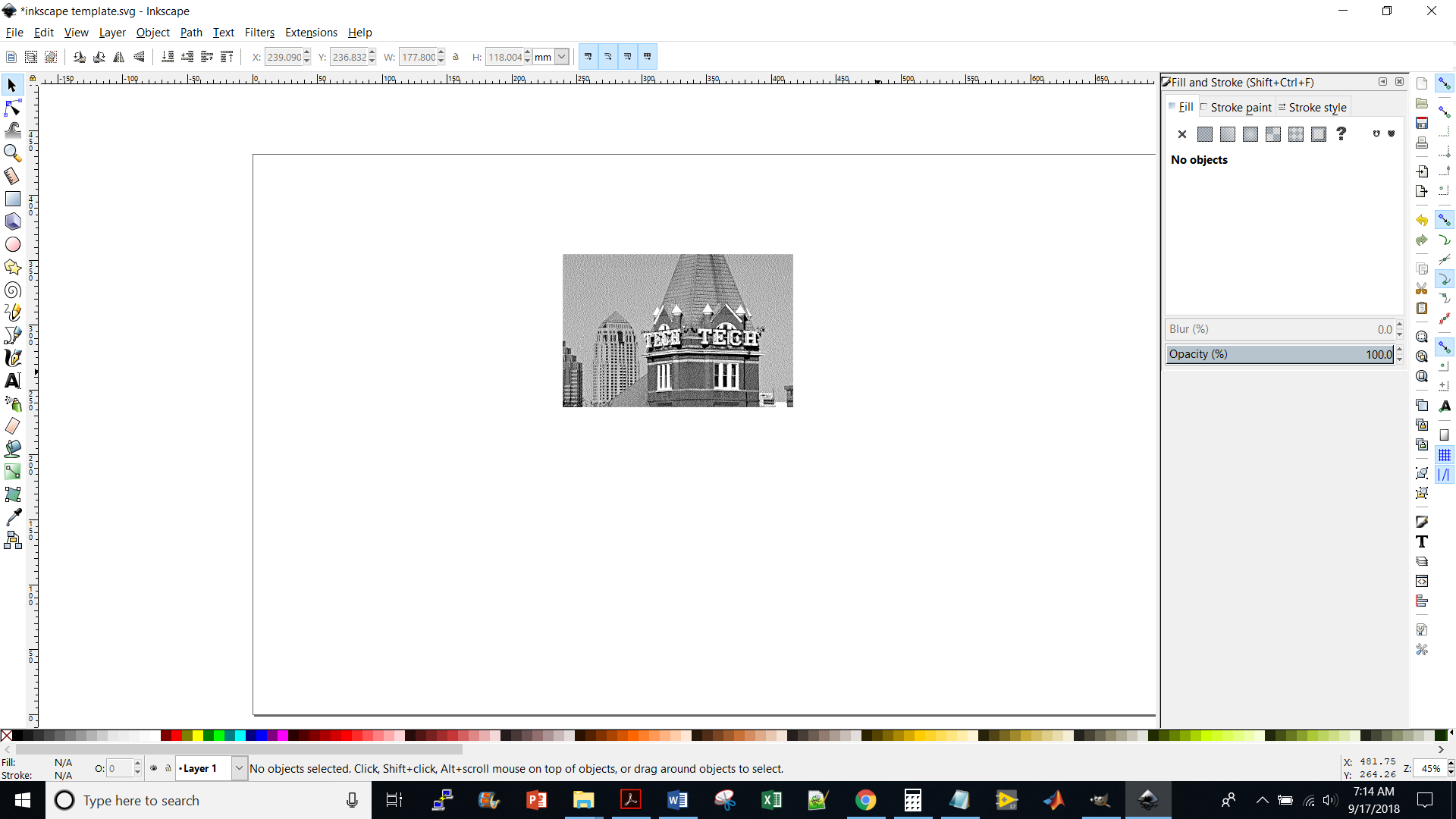Launch Excel from the taskbar
This screenshot has width=1456, height=819.
click(x=772, y=800)
